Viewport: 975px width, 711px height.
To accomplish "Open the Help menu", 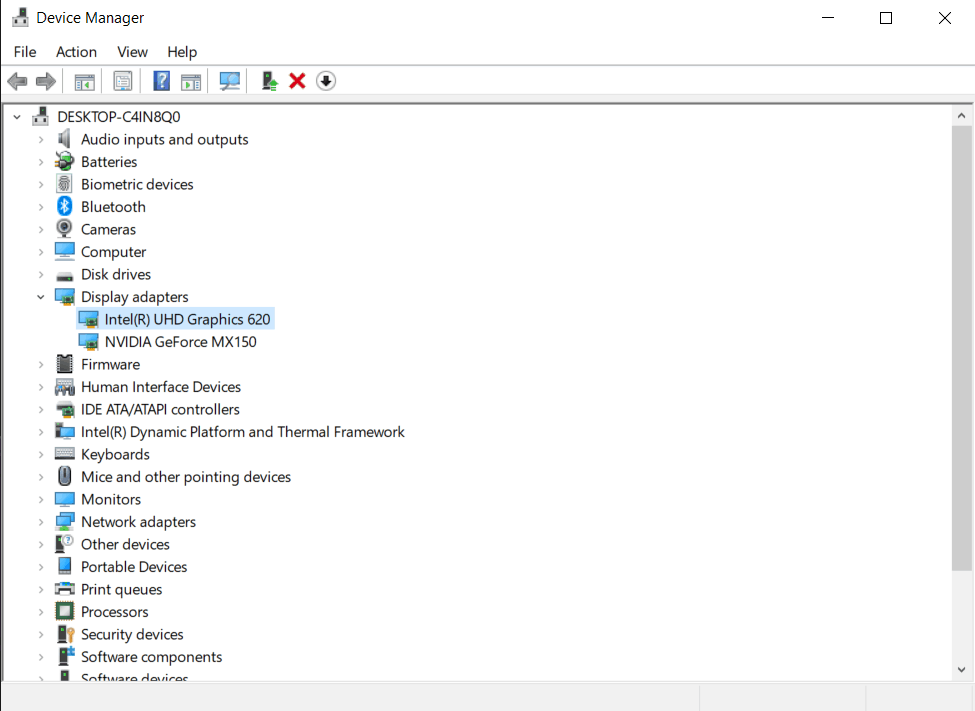I will click(x=182, y=52).
